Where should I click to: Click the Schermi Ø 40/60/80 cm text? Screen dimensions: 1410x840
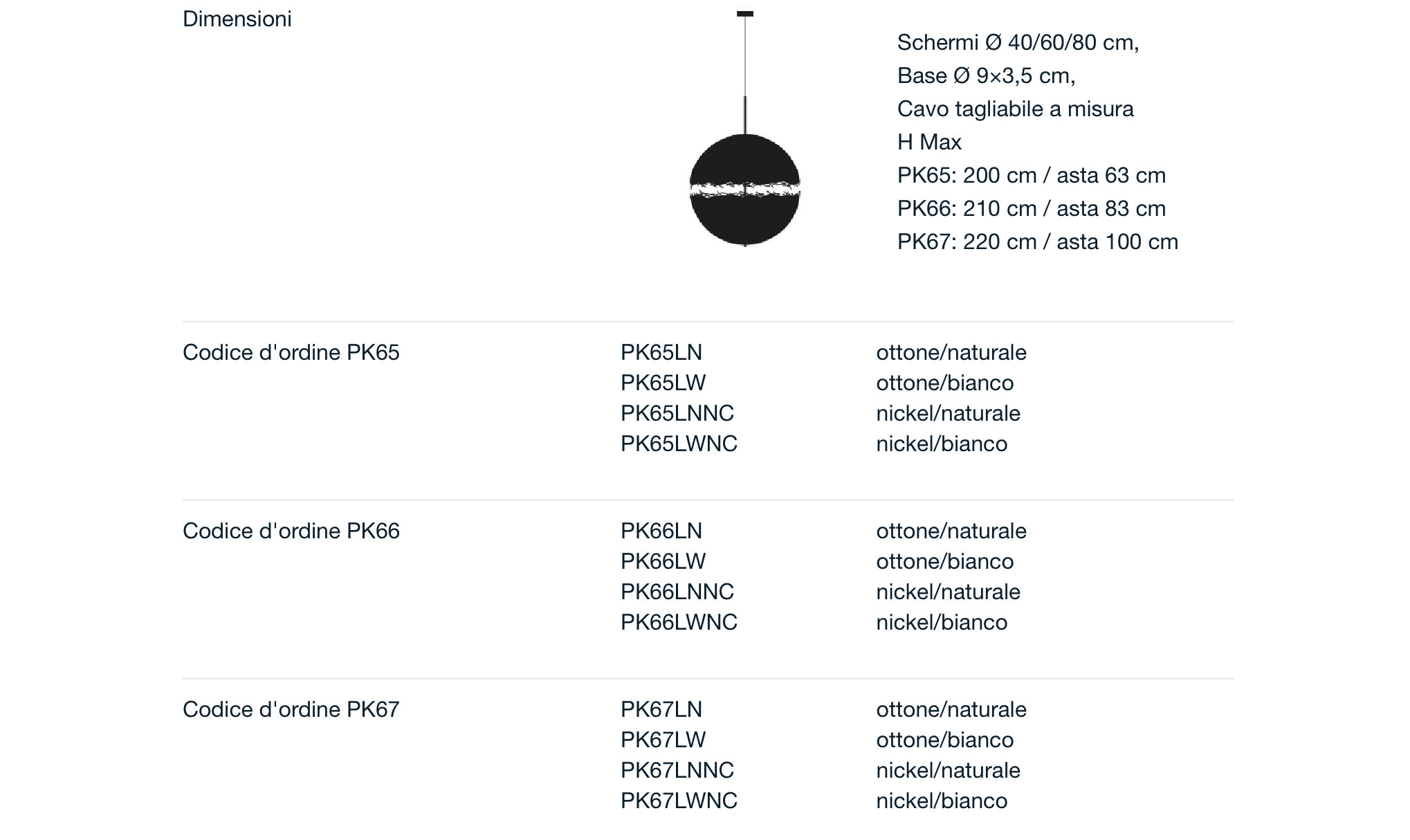[1018, 42]
